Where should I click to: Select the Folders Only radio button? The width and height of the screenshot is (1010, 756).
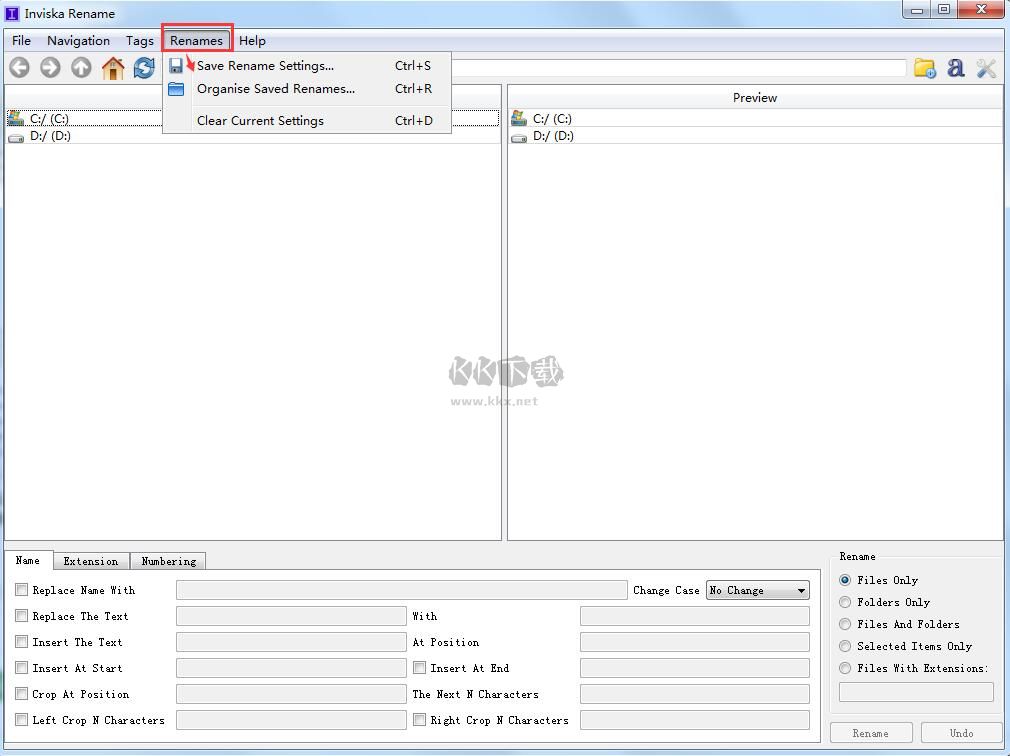pos(845,602)
